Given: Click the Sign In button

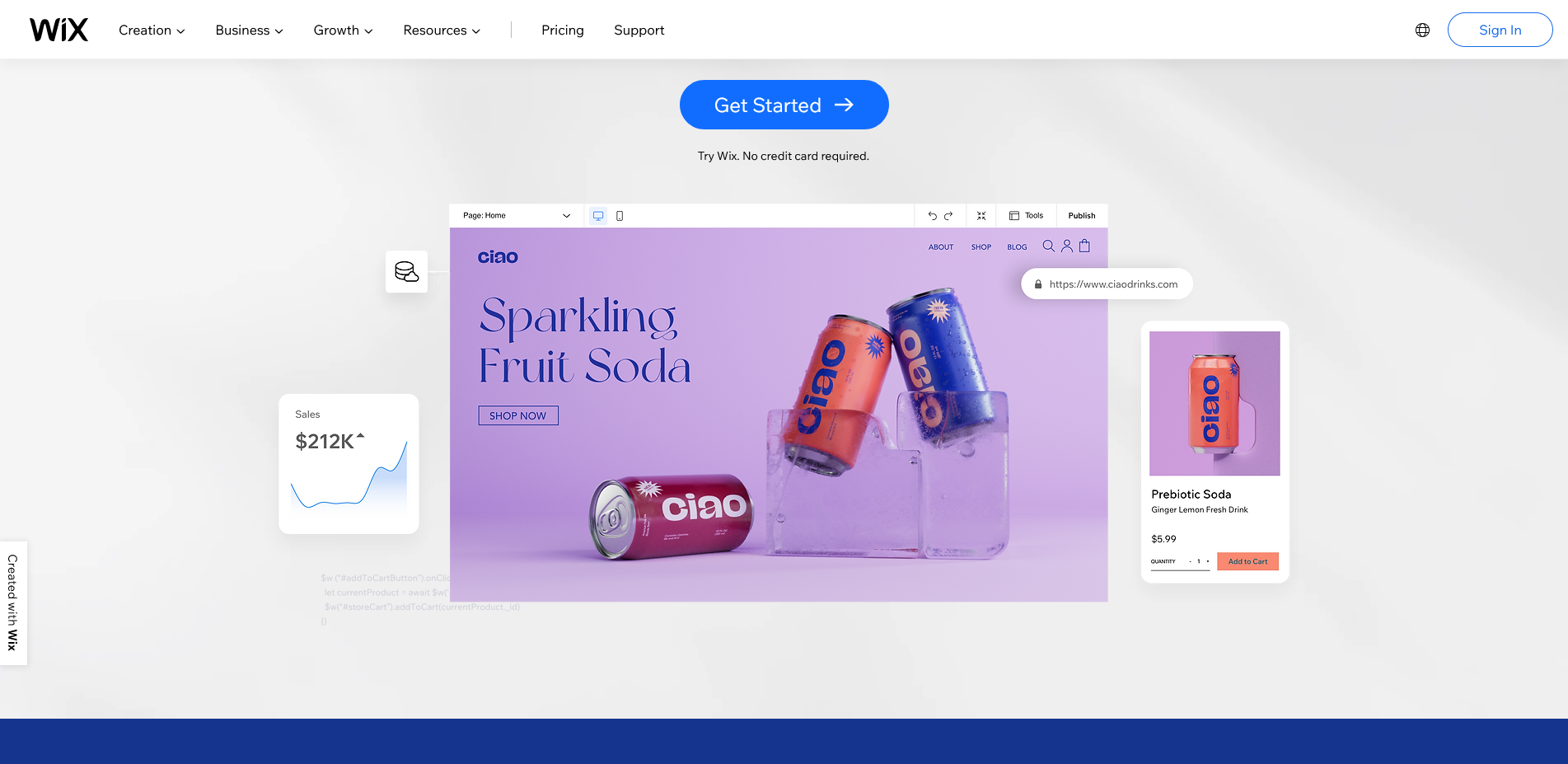Looking at the screenshot, I should coord(1500,30).
